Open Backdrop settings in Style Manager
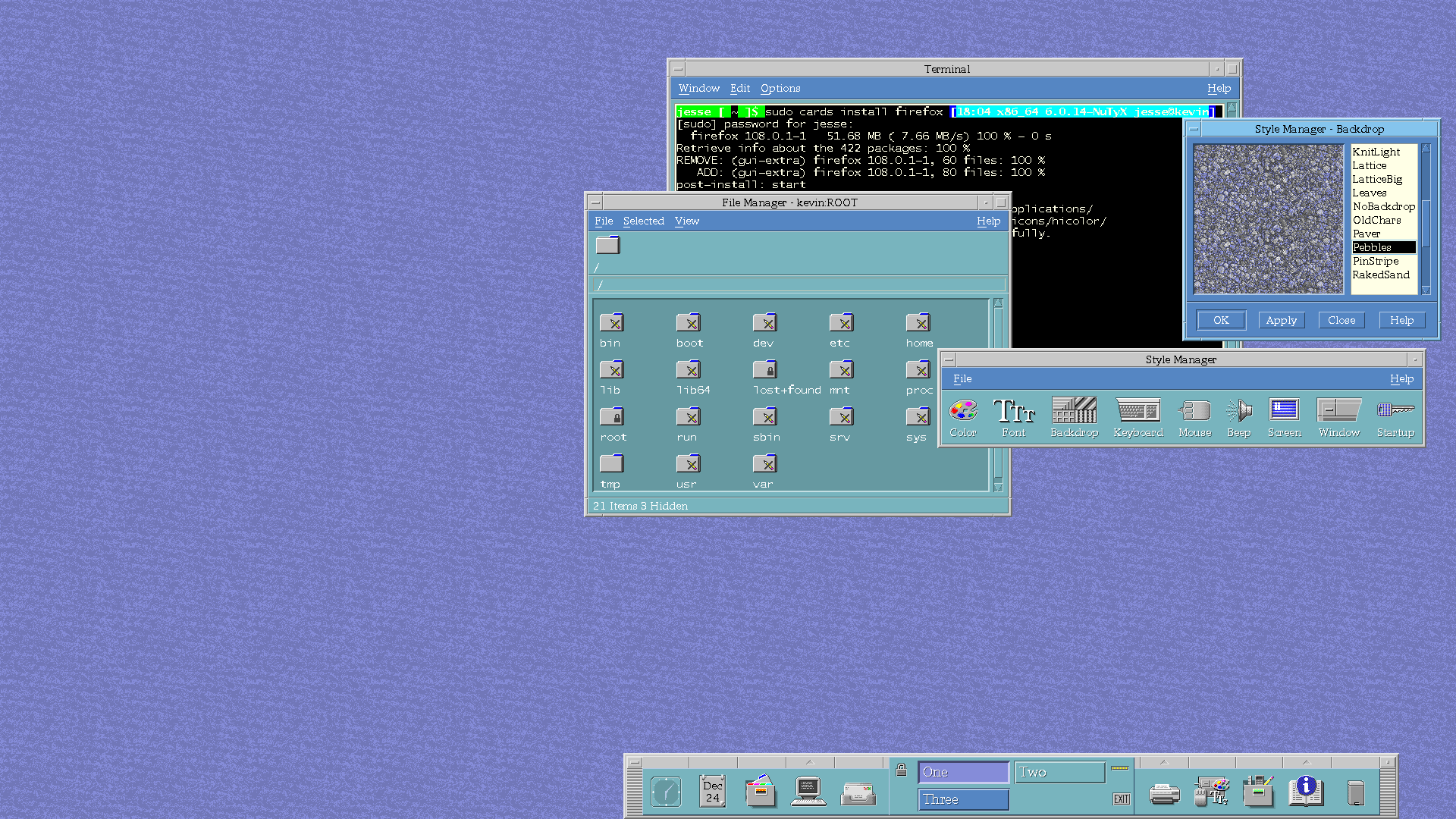This screenshot has width=1456, height=819. tap(1074, 418)
